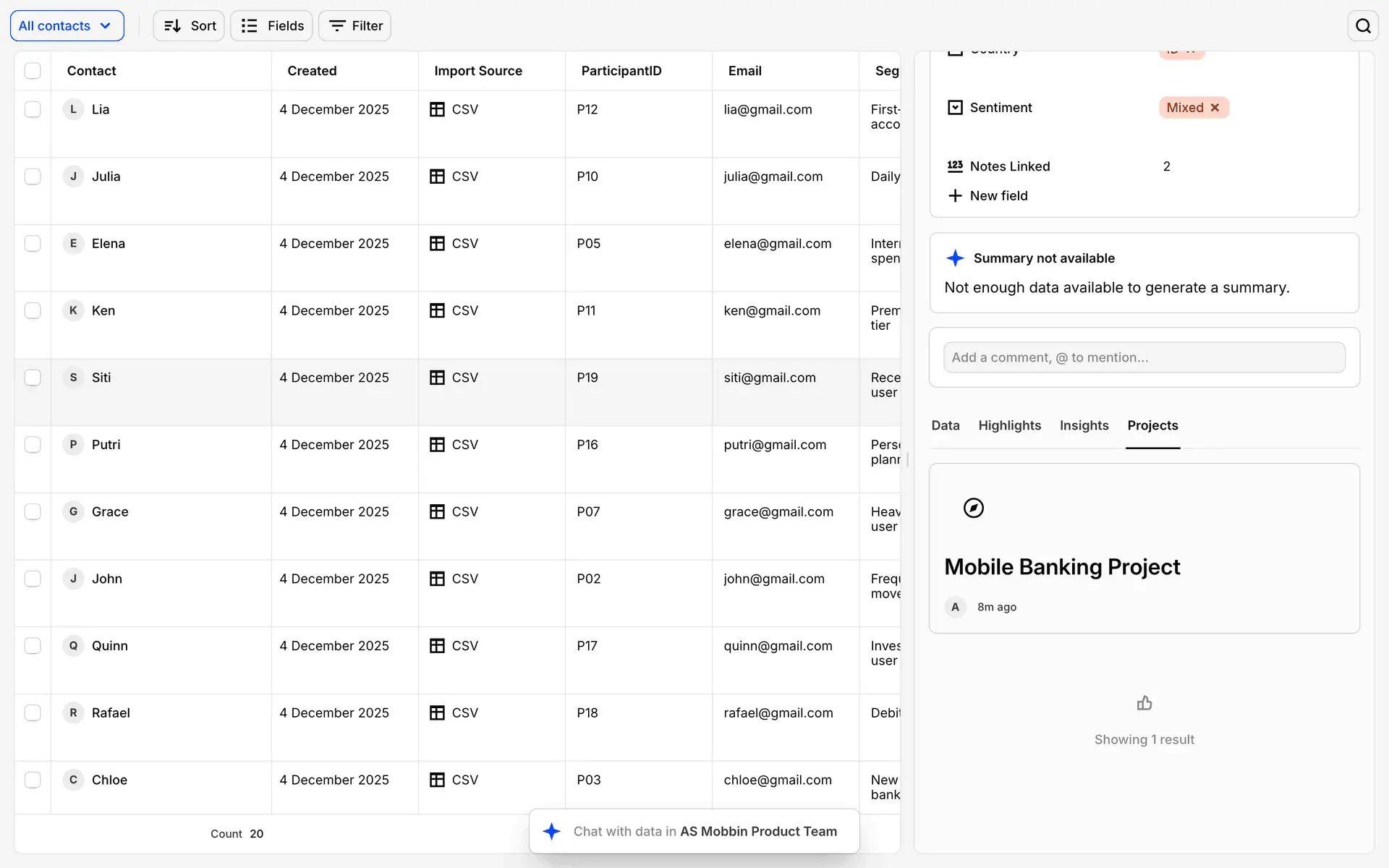The width and height of the screenshot is (1389, 868).
Task: Switch to the Insights tab
Action: 1084,425
